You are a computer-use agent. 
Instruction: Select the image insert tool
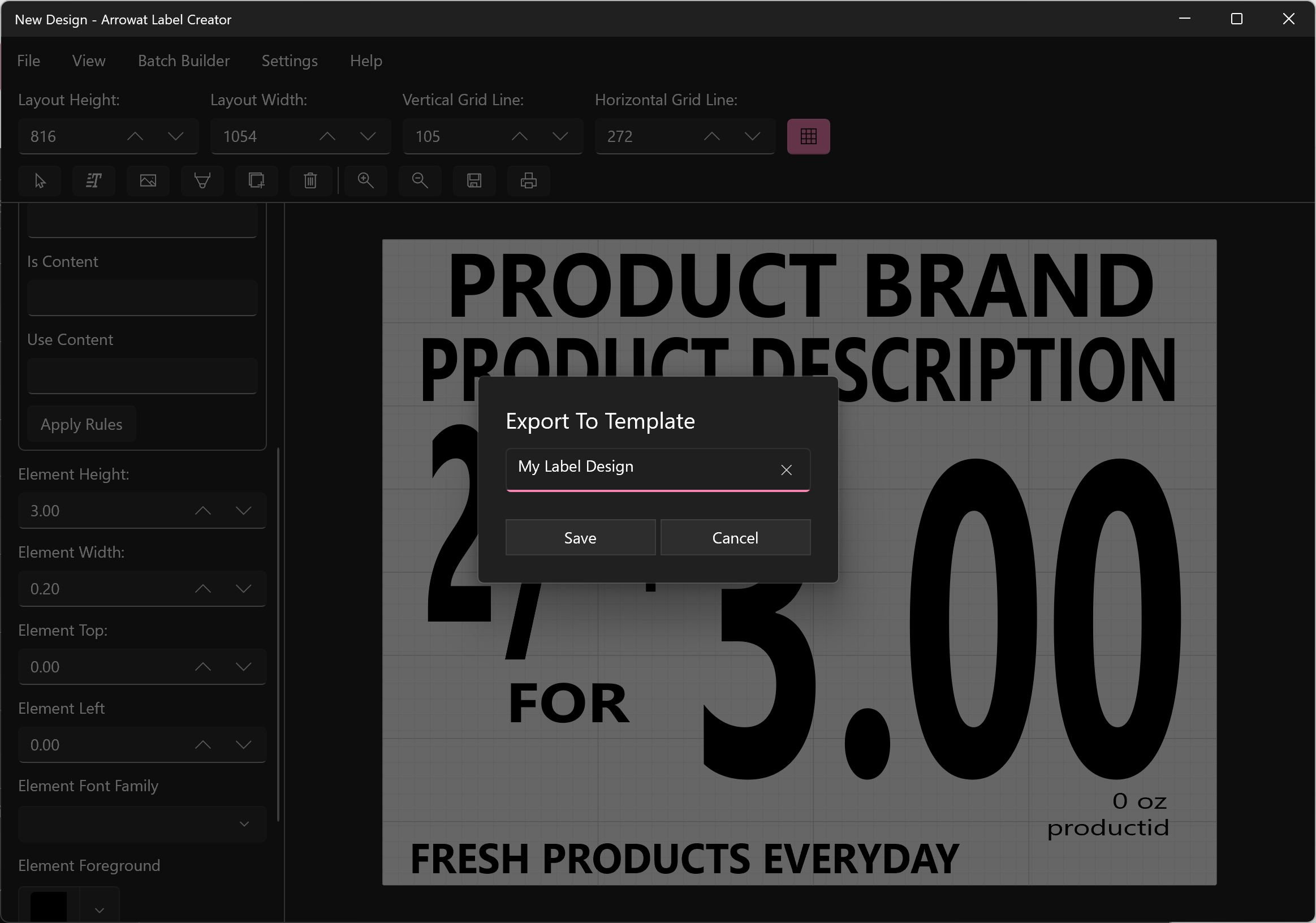[x=148, y=180]
